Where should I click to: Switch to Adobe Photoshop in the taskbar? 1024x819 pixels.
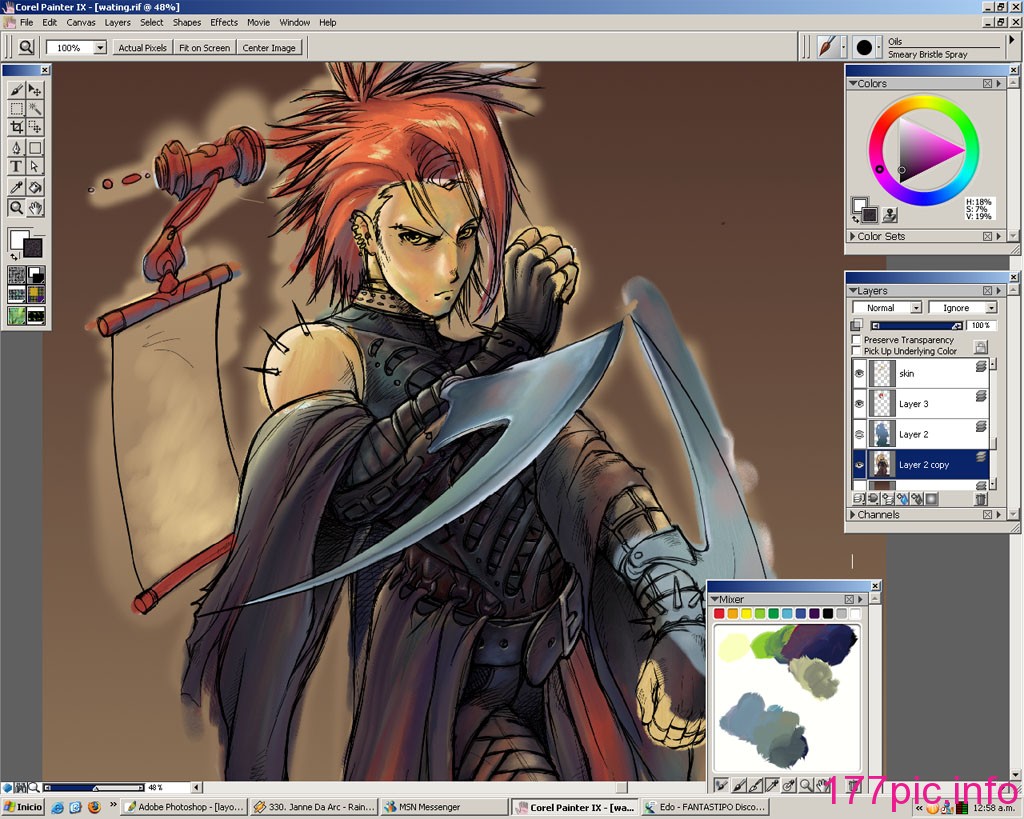tap(185, 807)
